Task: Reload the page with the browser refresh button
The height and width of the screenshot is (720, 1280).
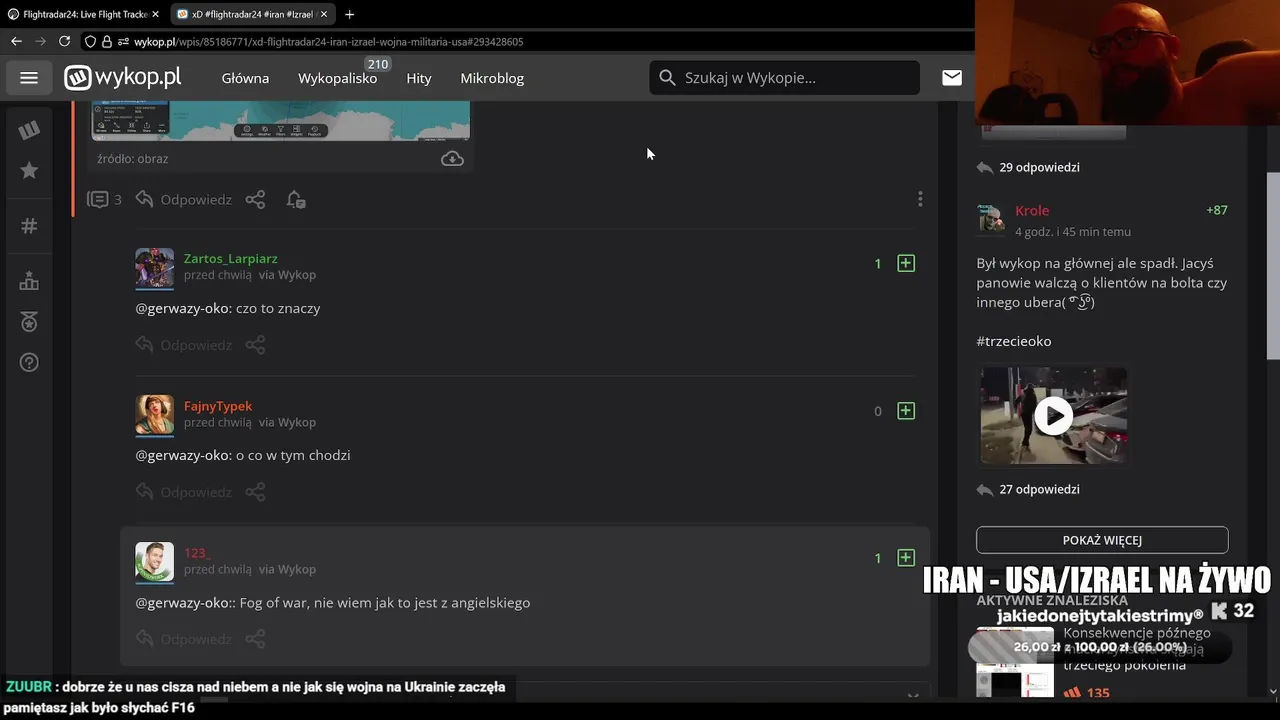Action: point(64,41)
